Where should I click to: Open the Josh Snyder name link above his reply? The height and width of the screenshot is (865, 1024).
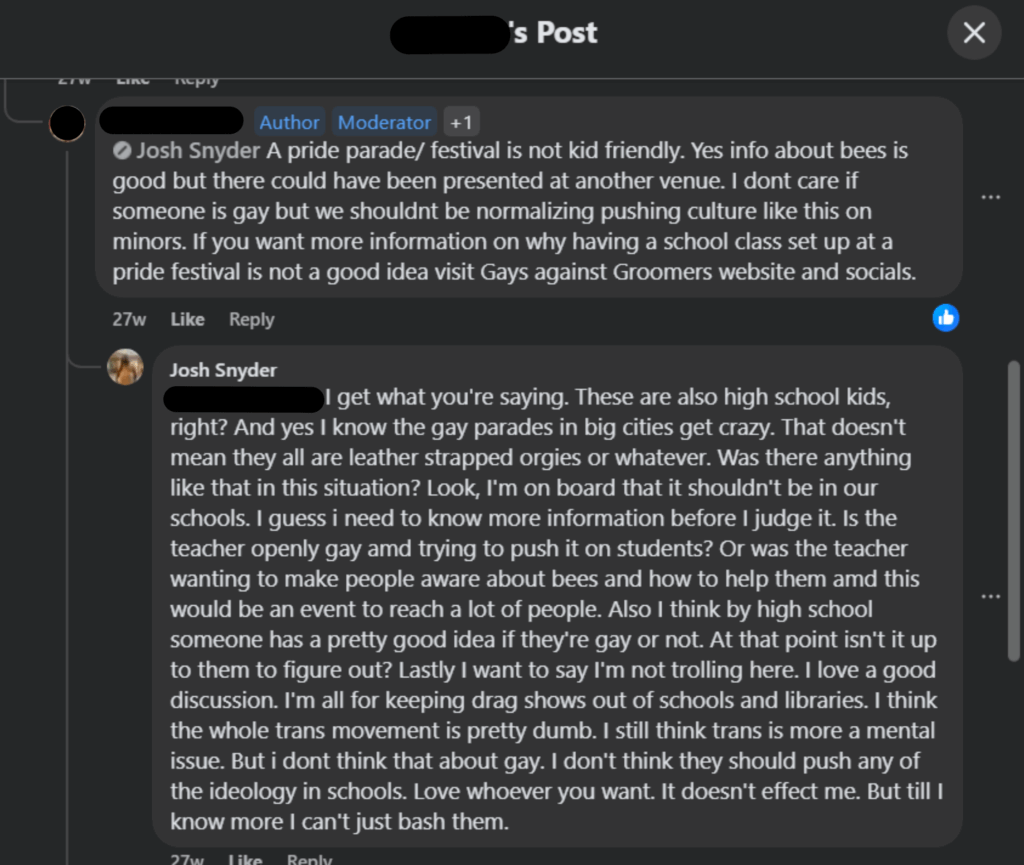(223, 370)
